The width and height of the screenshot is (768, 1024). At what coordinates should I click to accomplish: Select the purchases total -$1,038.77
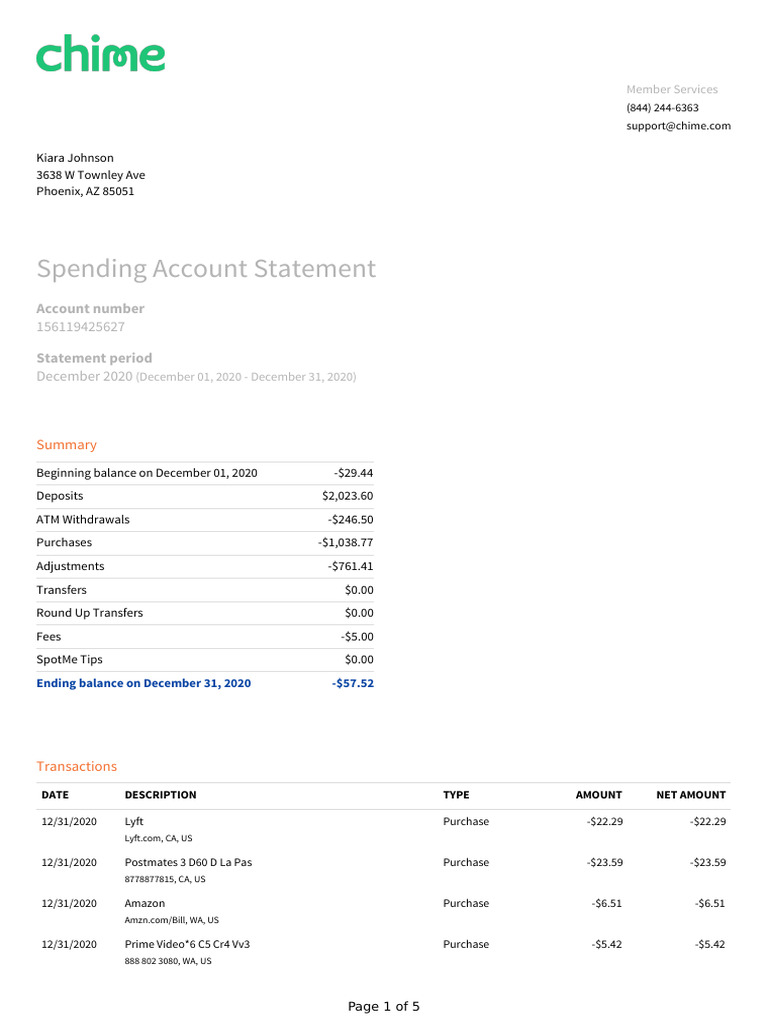345,543
